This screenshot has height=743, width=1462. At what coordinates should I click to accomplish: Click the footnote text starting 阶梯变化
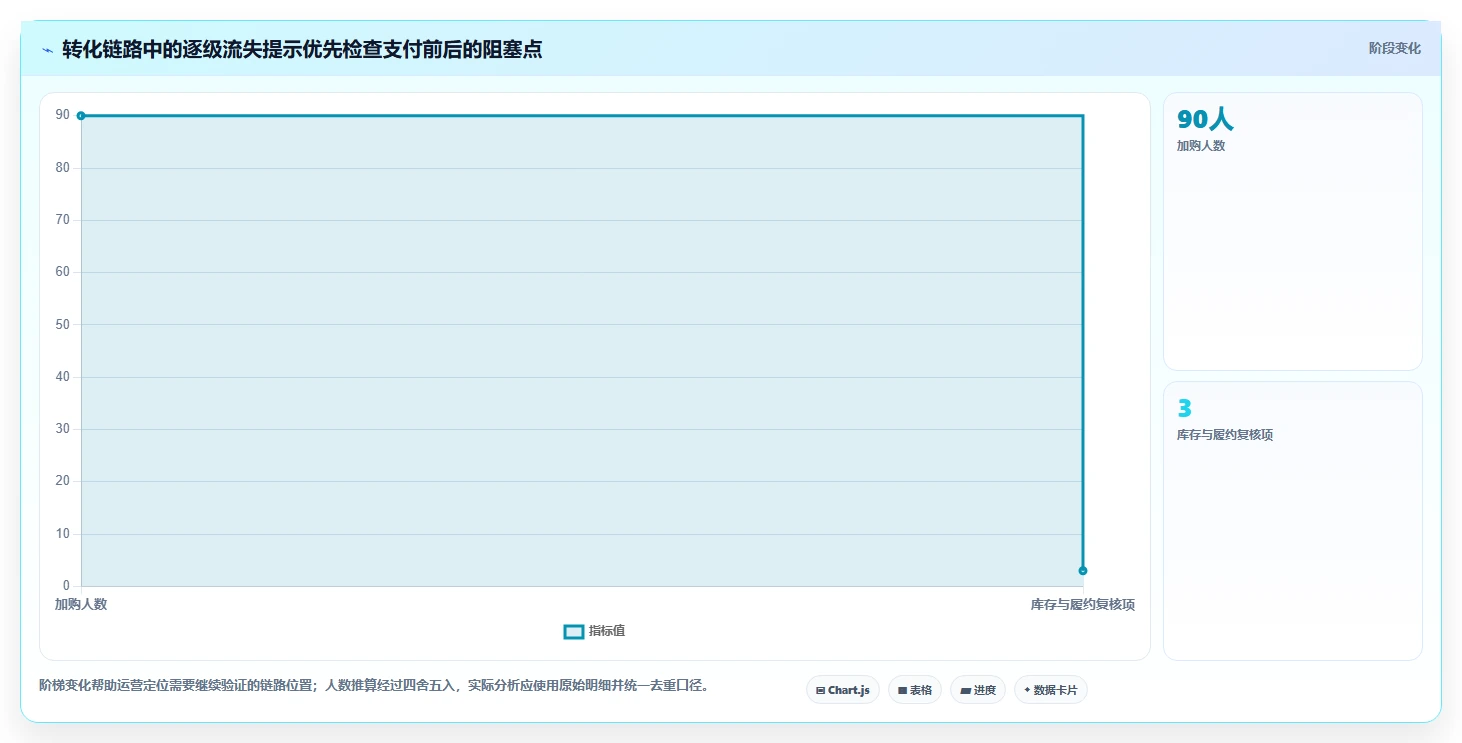click(x=374, y=686)
